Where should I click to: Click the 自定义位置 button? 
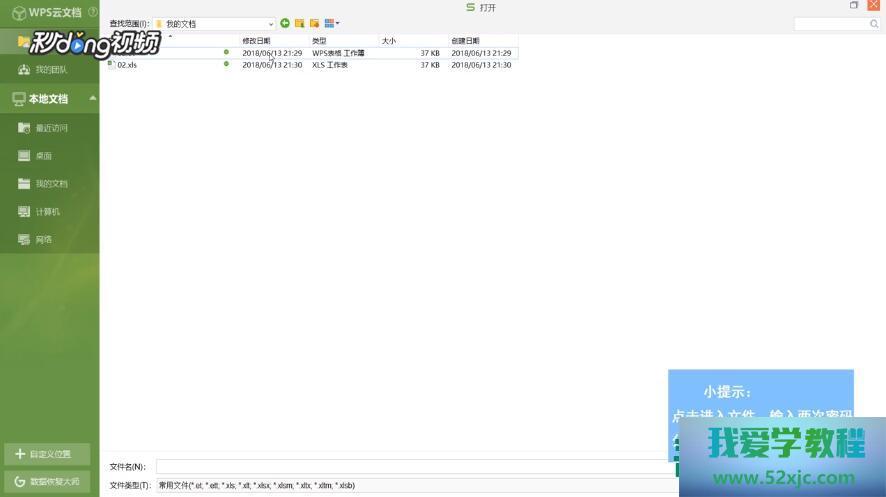coord(47,454)
